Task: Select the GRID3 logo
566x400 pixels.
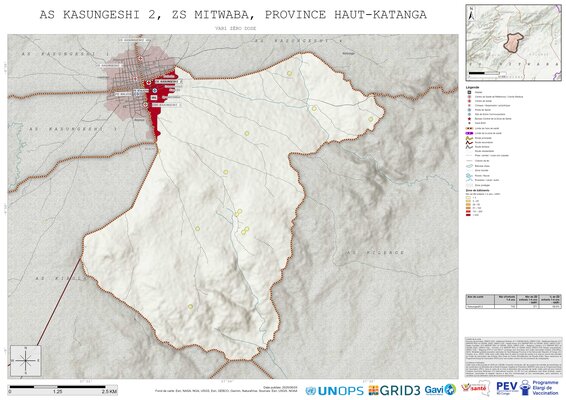Action: pyautogui.click(x=394, y=390)
